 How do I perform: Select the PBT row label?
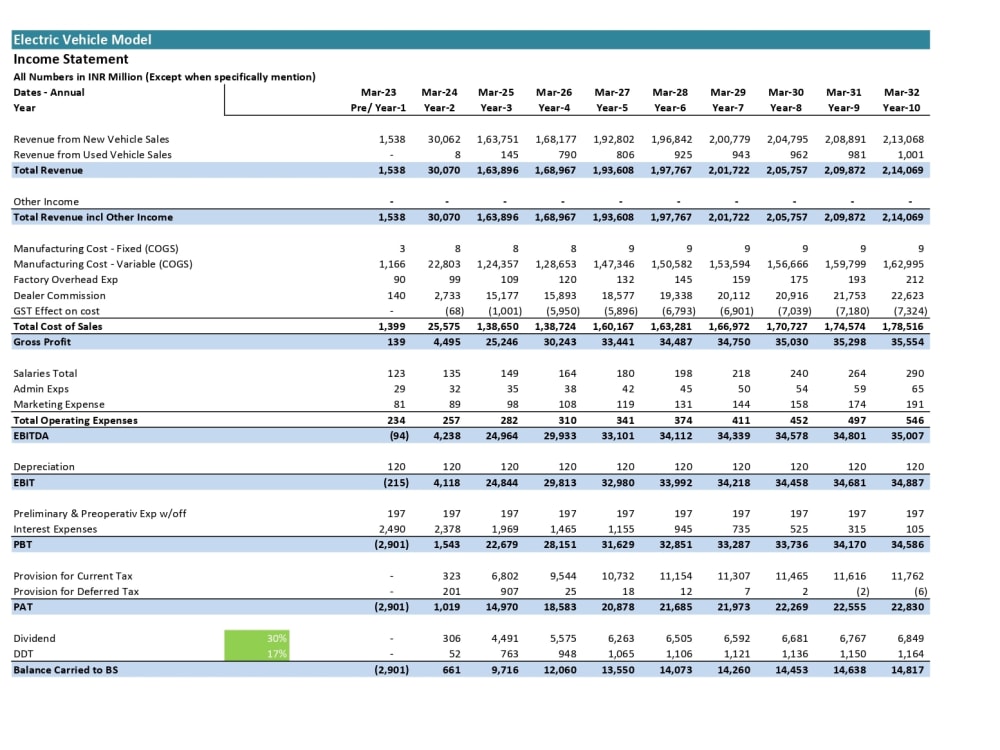22,545
